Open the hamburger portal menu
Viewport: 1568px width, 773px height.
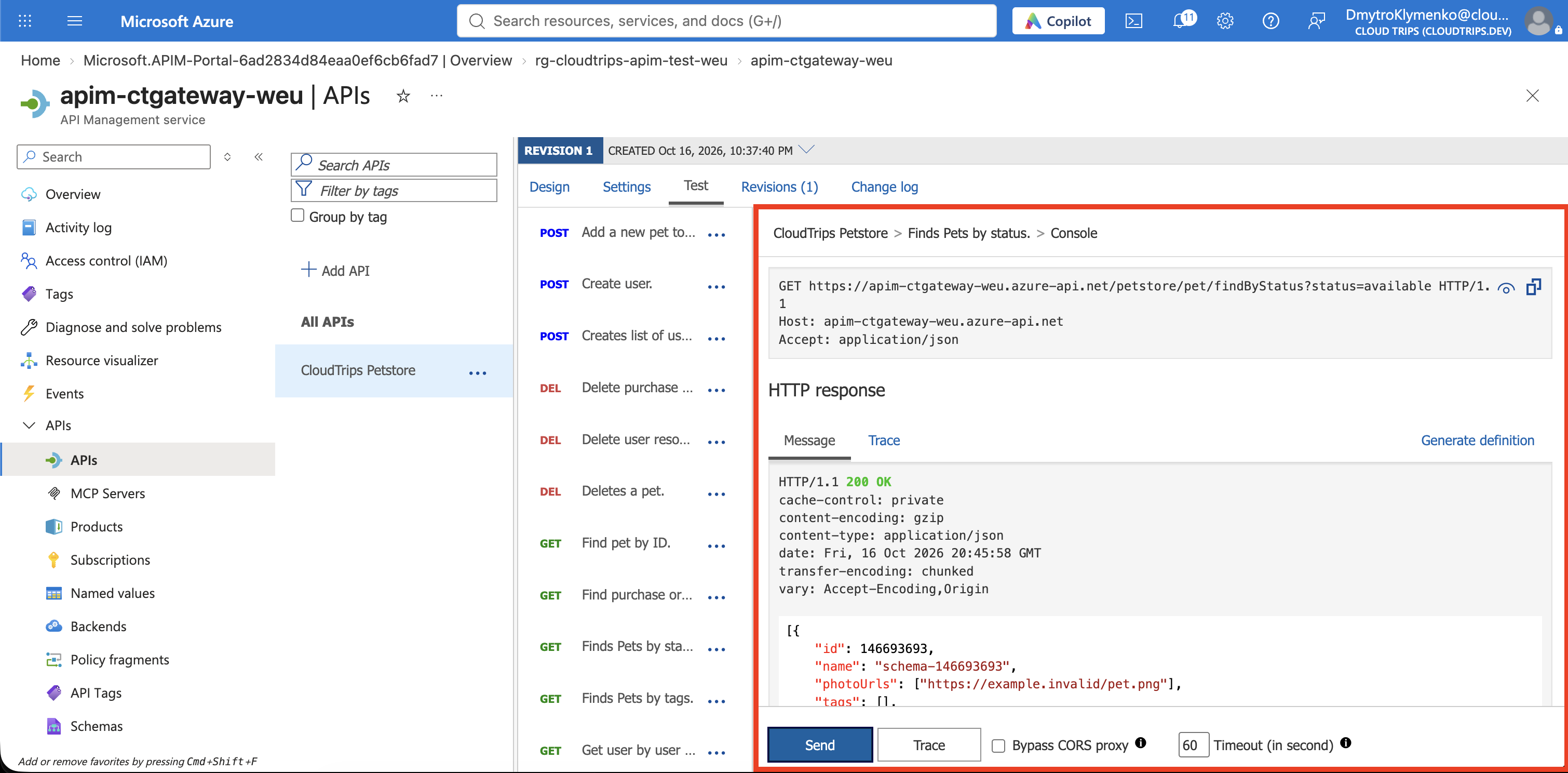(x=75, y=21)
